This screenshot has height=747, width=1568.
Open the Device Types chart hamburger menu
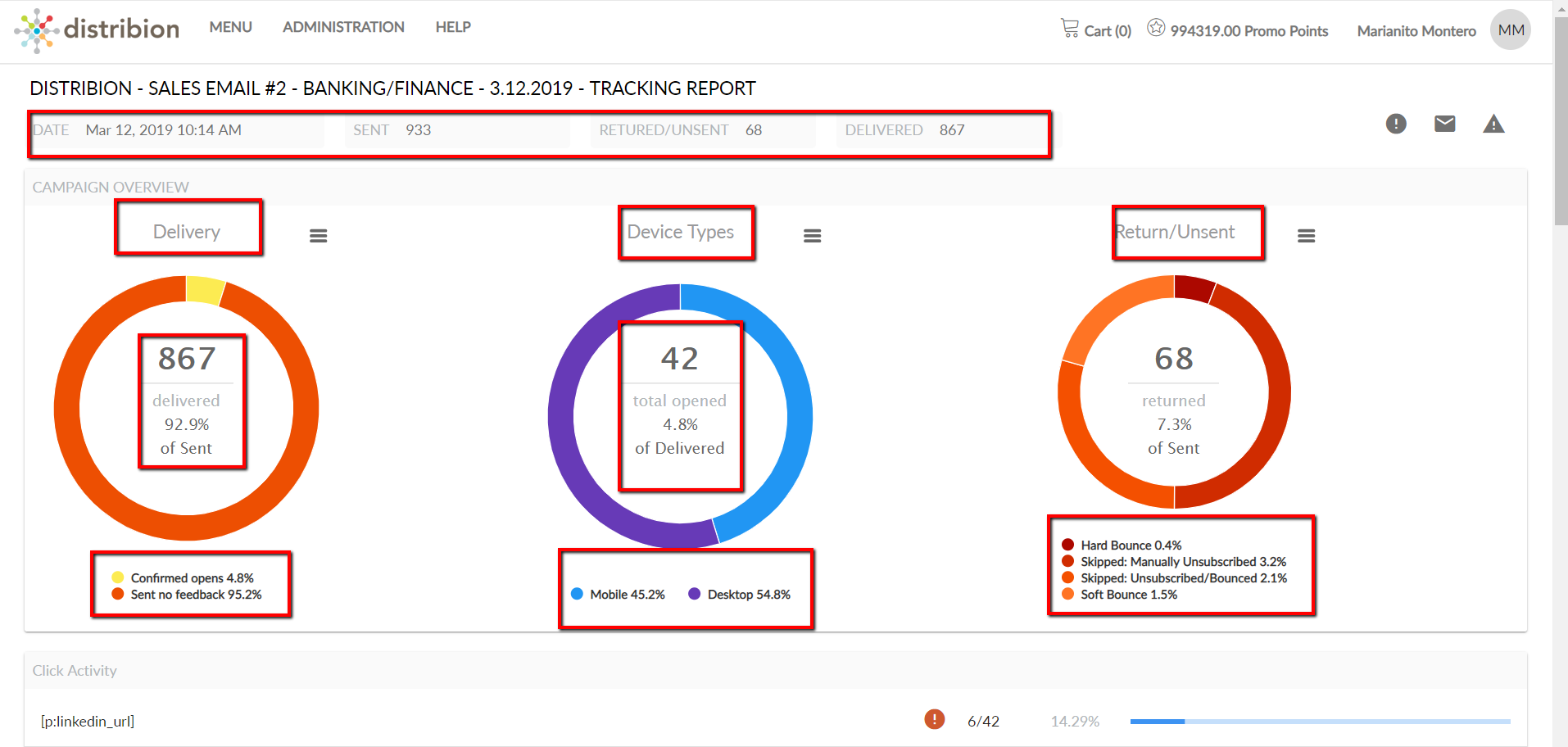812,236
